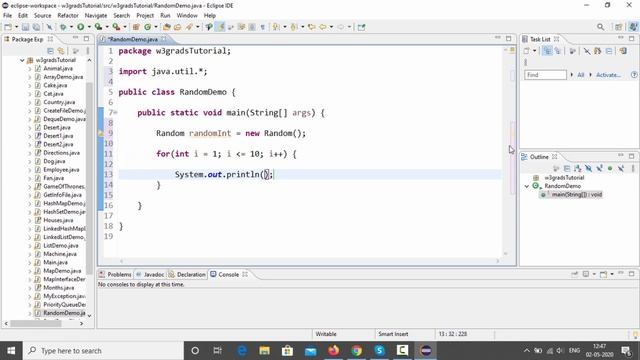Open dropdown arrow beside Back navigation arrow

coord(331,27)
